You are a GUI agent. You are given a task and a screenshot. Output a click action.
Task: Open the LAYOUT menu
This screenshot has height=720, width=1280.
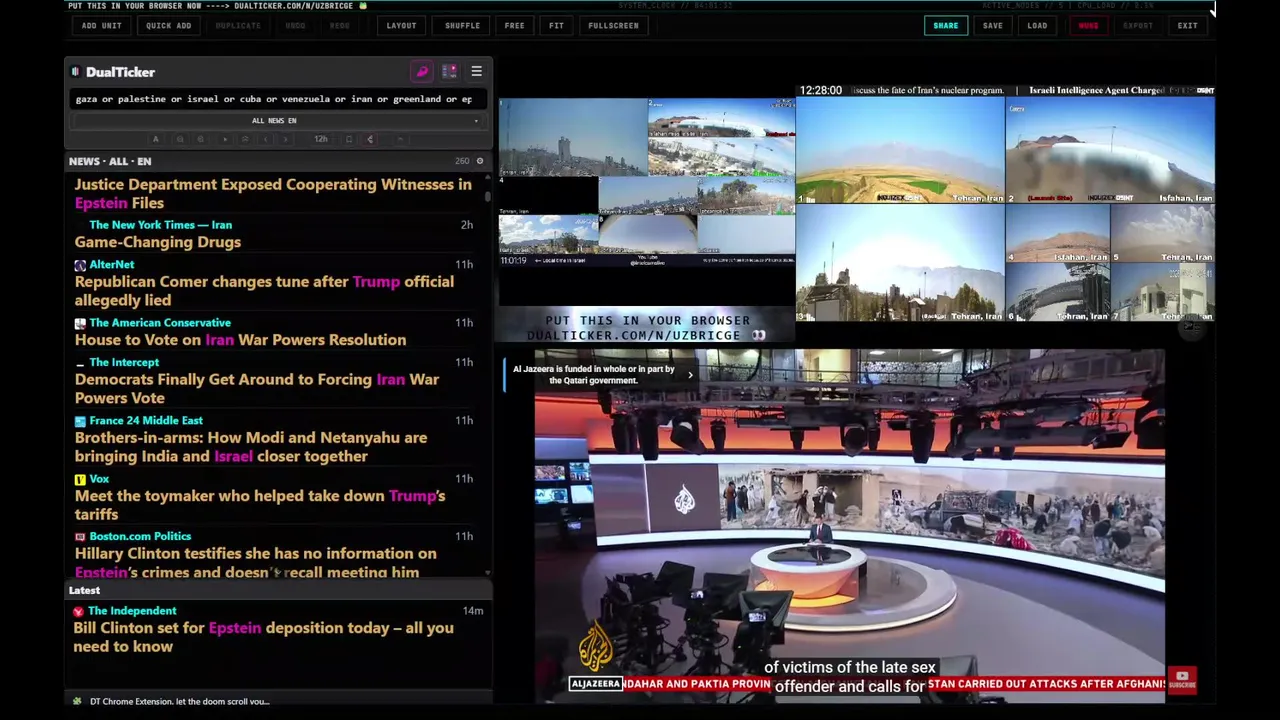tap(401, 26)
